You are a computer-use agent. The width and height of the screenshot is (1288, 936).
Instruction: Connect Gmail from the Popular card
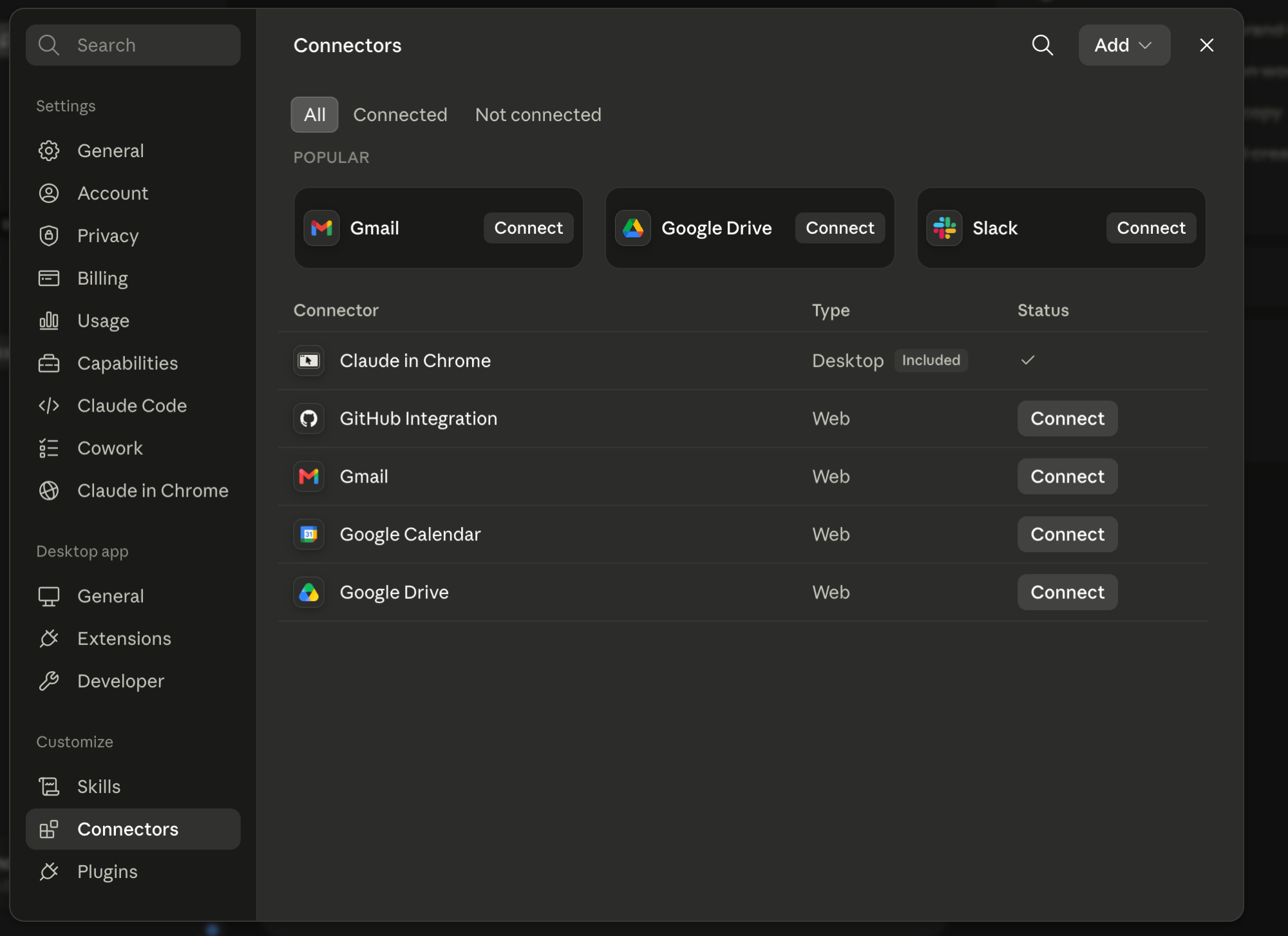tap(528, 228)
